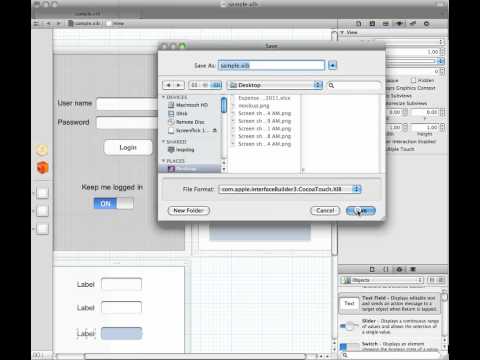This screenshot has width=480, height=360.
Task: Select the second view object in dock
Action: (42, 211)
